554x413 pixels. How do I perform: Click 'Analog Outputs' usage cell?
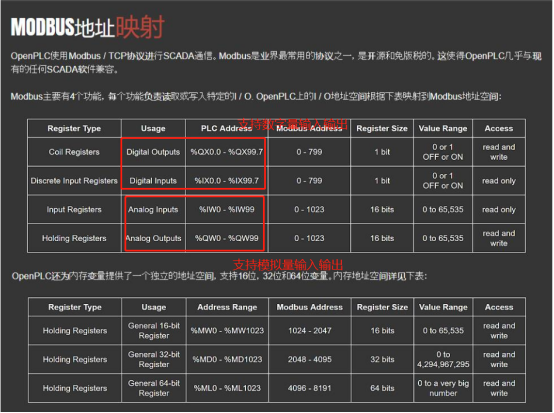153,238
